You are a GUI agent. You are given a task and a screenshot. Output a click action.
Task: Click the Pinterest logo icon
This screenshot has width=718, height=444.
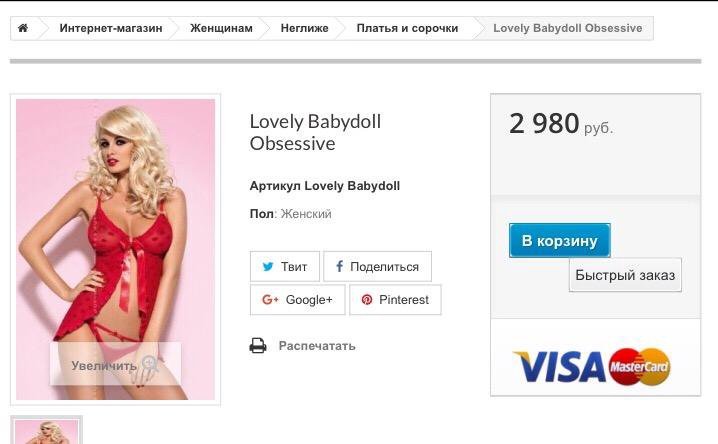click(367, 300)
